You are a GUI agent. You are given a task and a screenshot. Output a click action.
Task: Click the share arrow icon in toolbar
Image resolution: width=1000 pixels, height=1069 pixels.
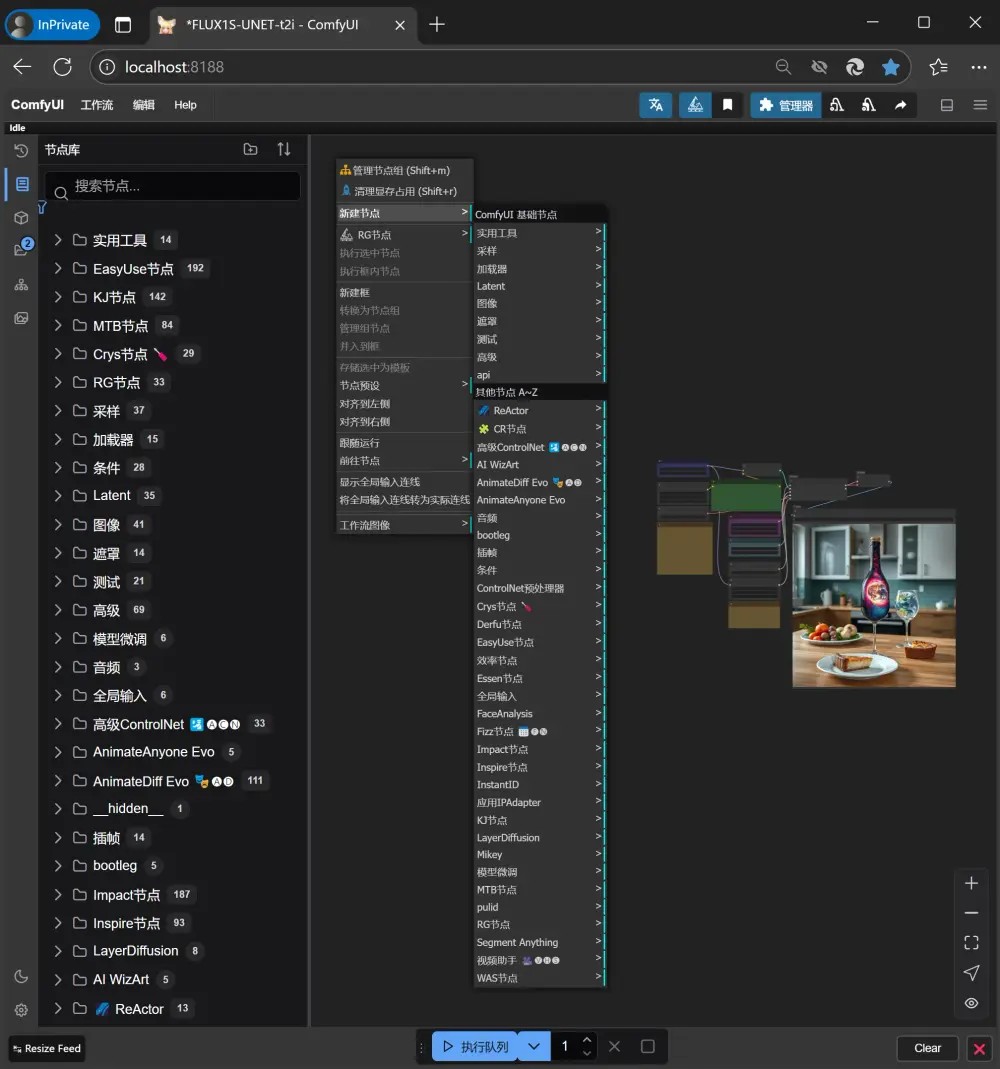click(x=898, y=104)
